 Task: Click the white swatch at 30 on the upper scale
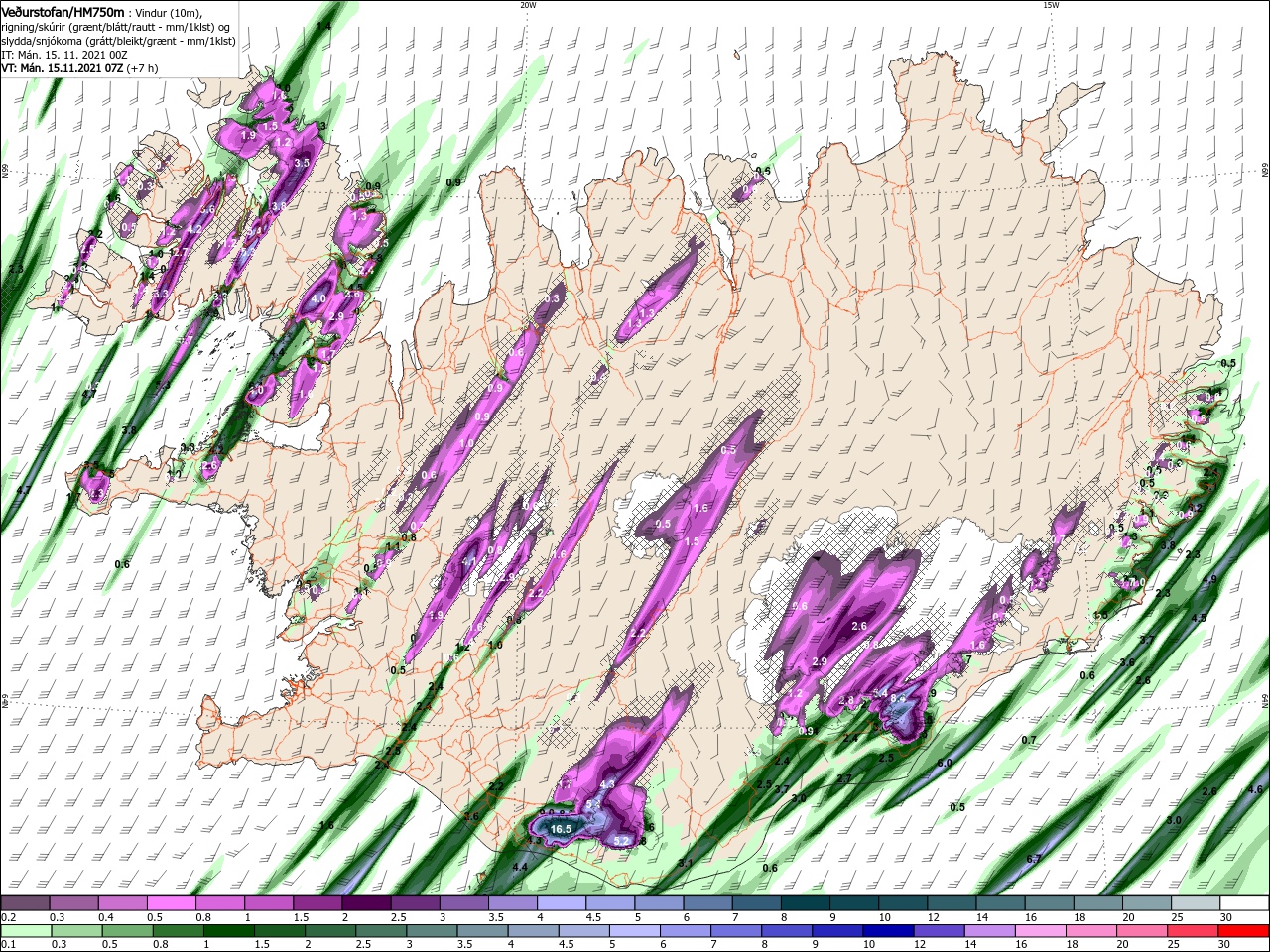tap(1244, 903)
